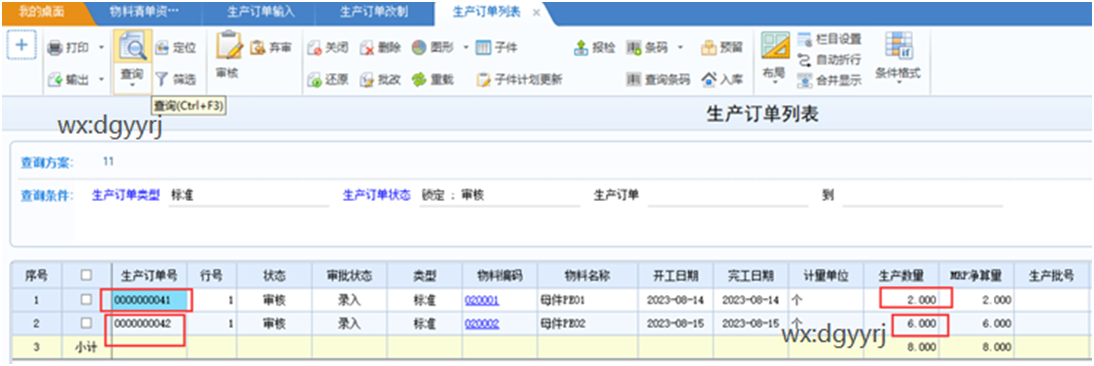Expand the 布局 dropdown arrow
The height and width of the screenshot is (366, 1094).
[x=775, y=82]
